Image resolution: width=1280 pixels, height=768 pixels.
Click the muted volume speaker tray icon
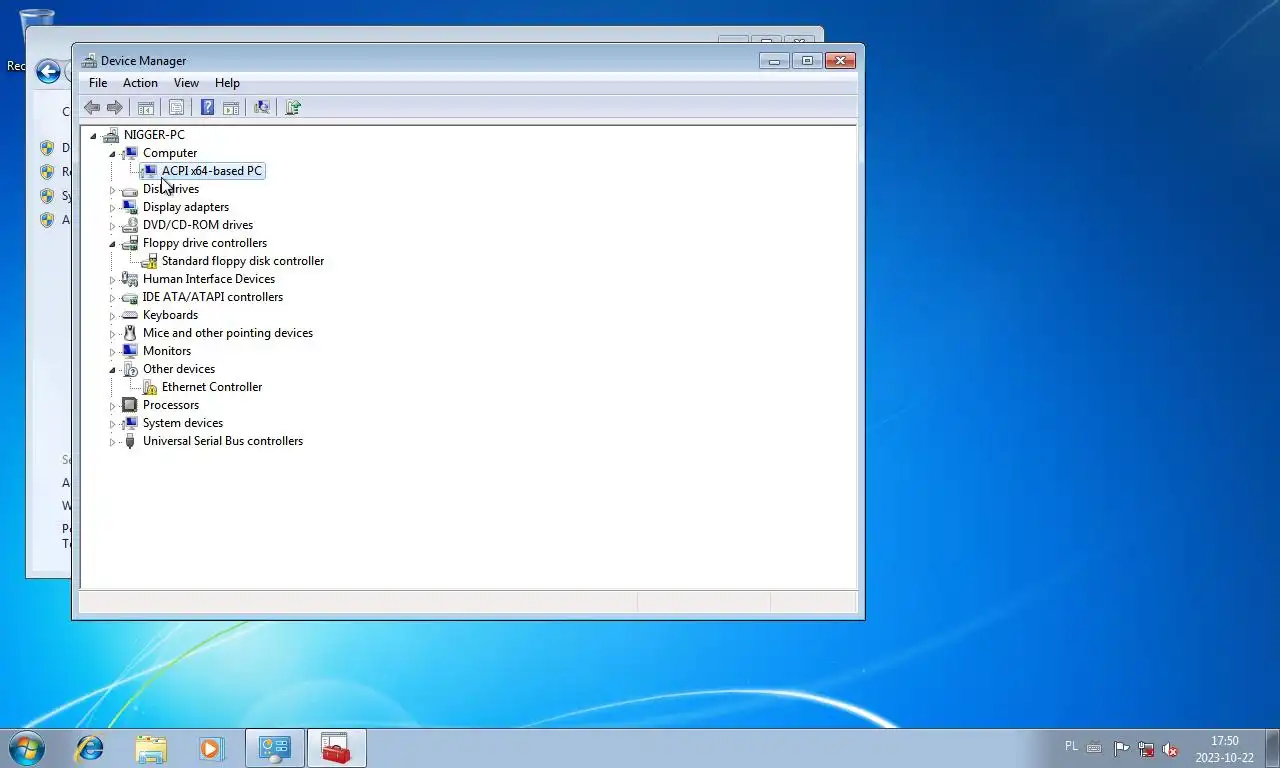1170,748
